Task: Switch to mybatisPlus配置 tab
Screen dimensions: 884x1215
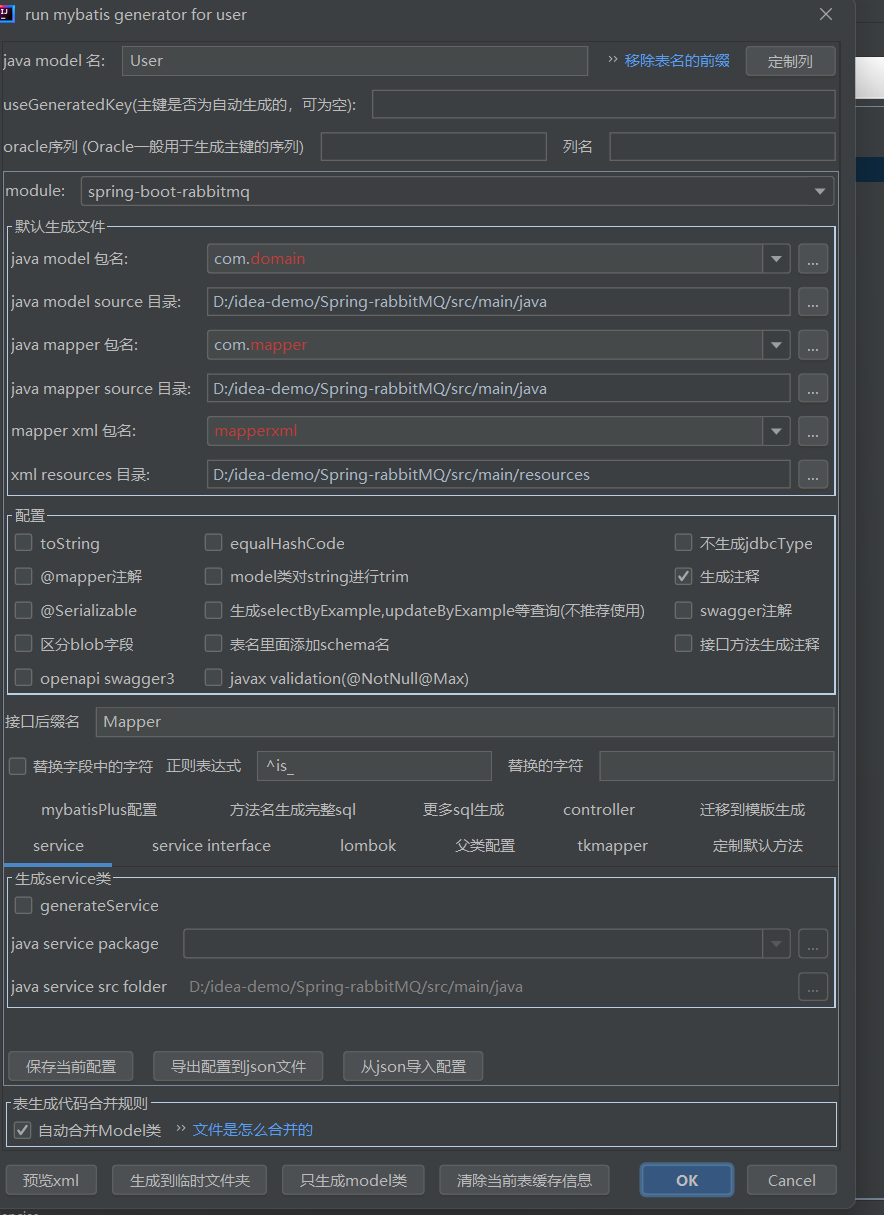Action: click(x=99, y=809)
